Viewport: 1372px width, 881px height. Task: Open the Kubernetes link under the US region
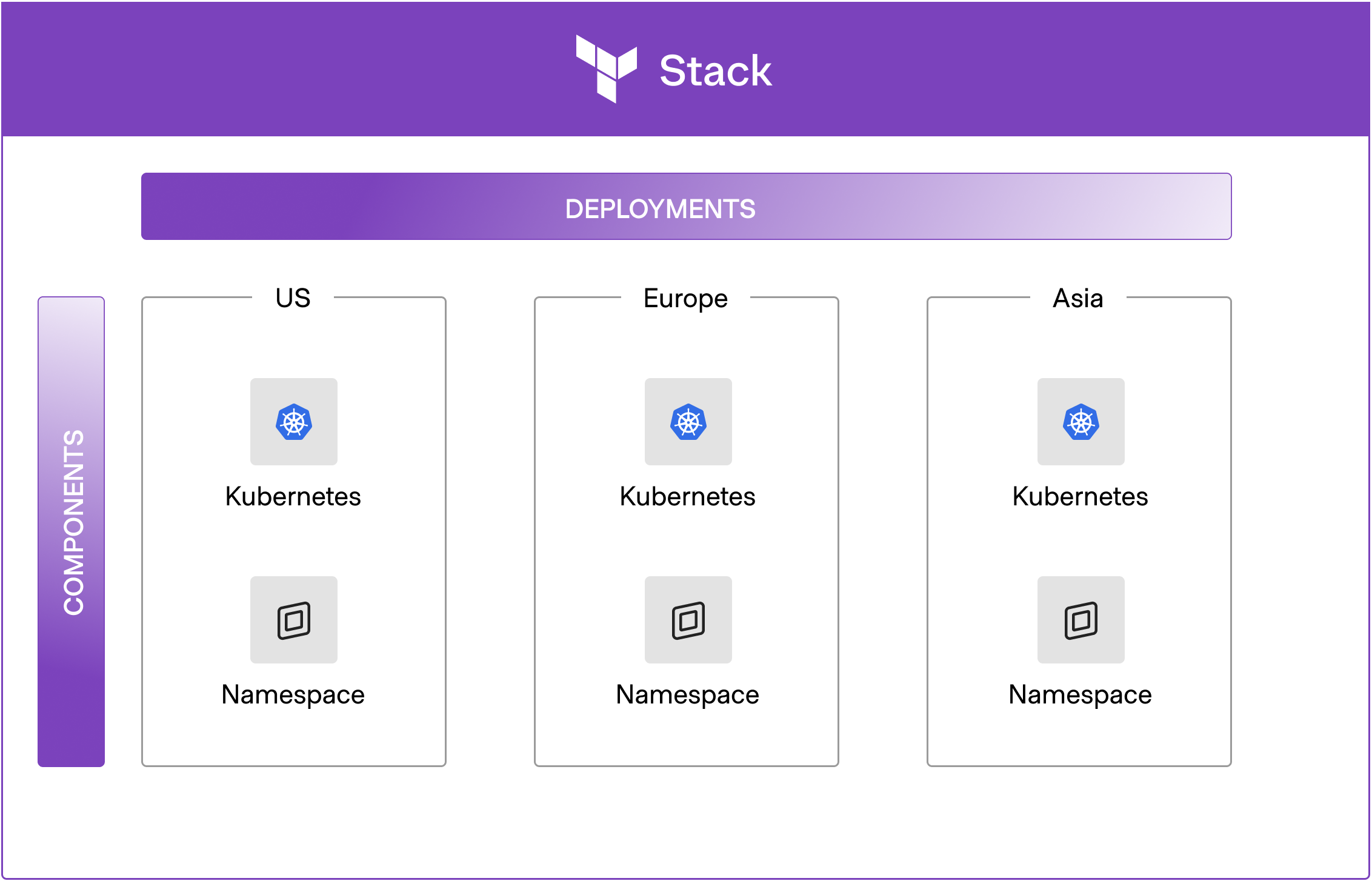pyautogui.click(x=293, y=497)
